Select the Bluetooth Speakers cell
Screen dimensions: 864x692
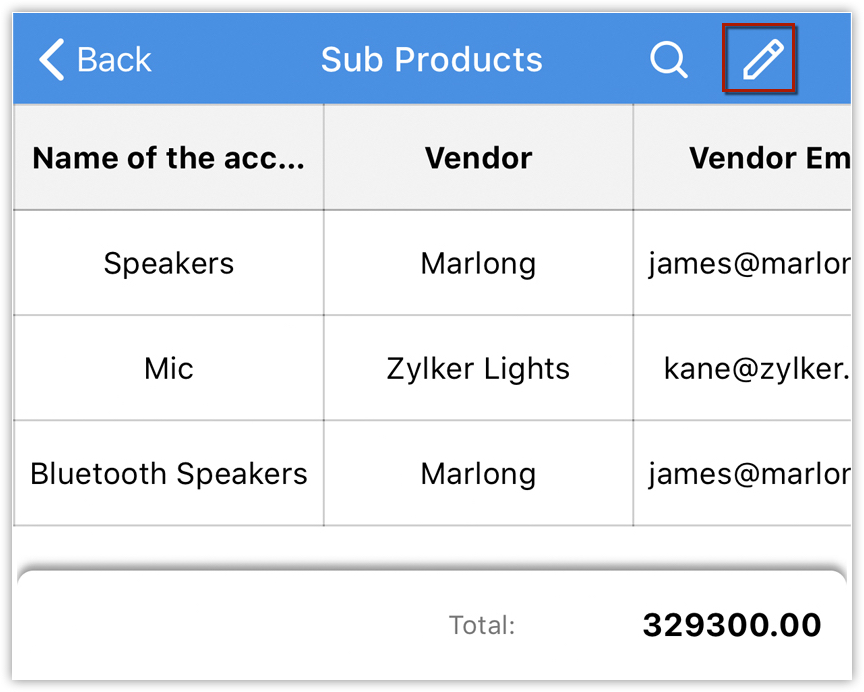(x=168, y=474)
